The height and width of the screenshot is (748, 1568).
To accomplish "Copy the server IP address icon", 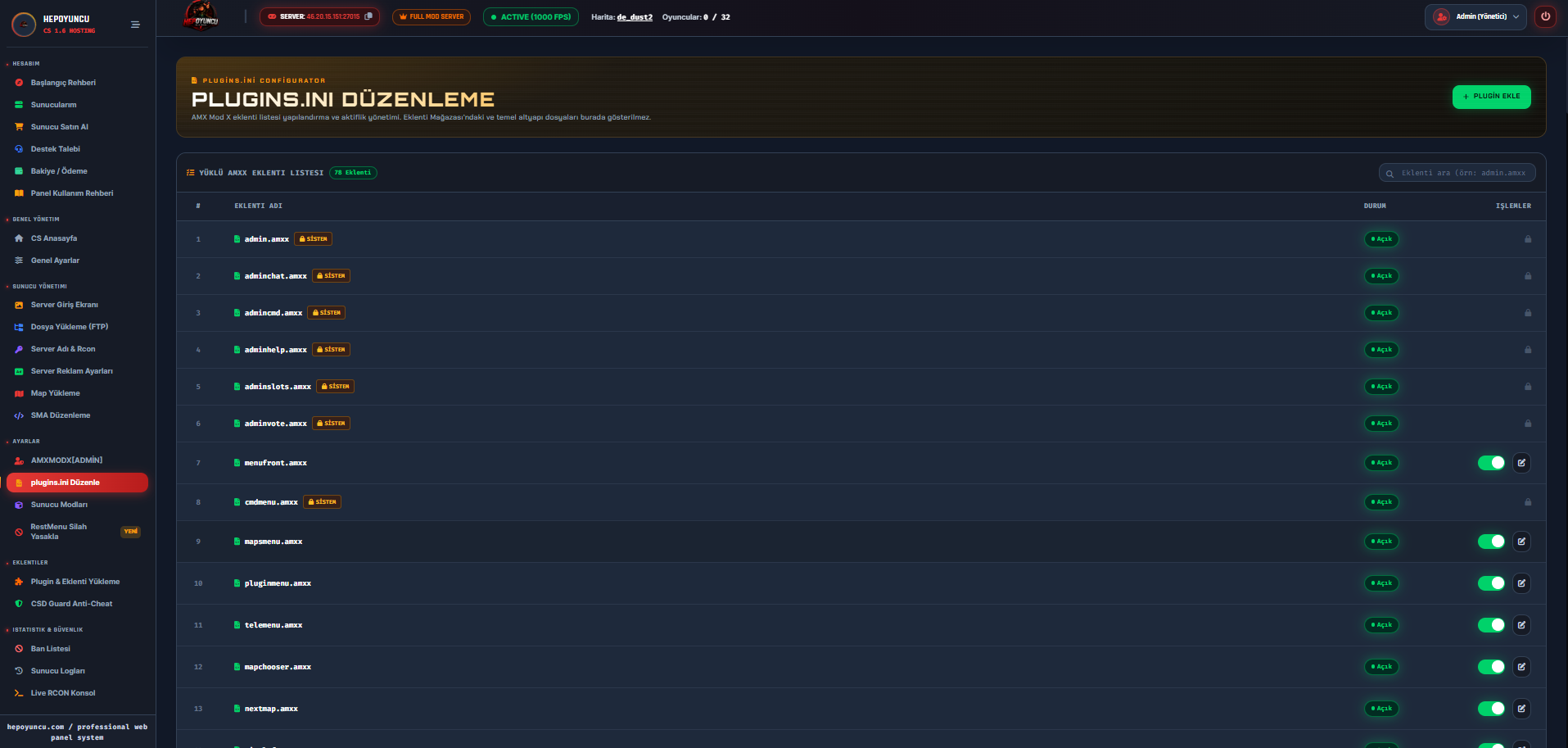I will pos(368,16).
